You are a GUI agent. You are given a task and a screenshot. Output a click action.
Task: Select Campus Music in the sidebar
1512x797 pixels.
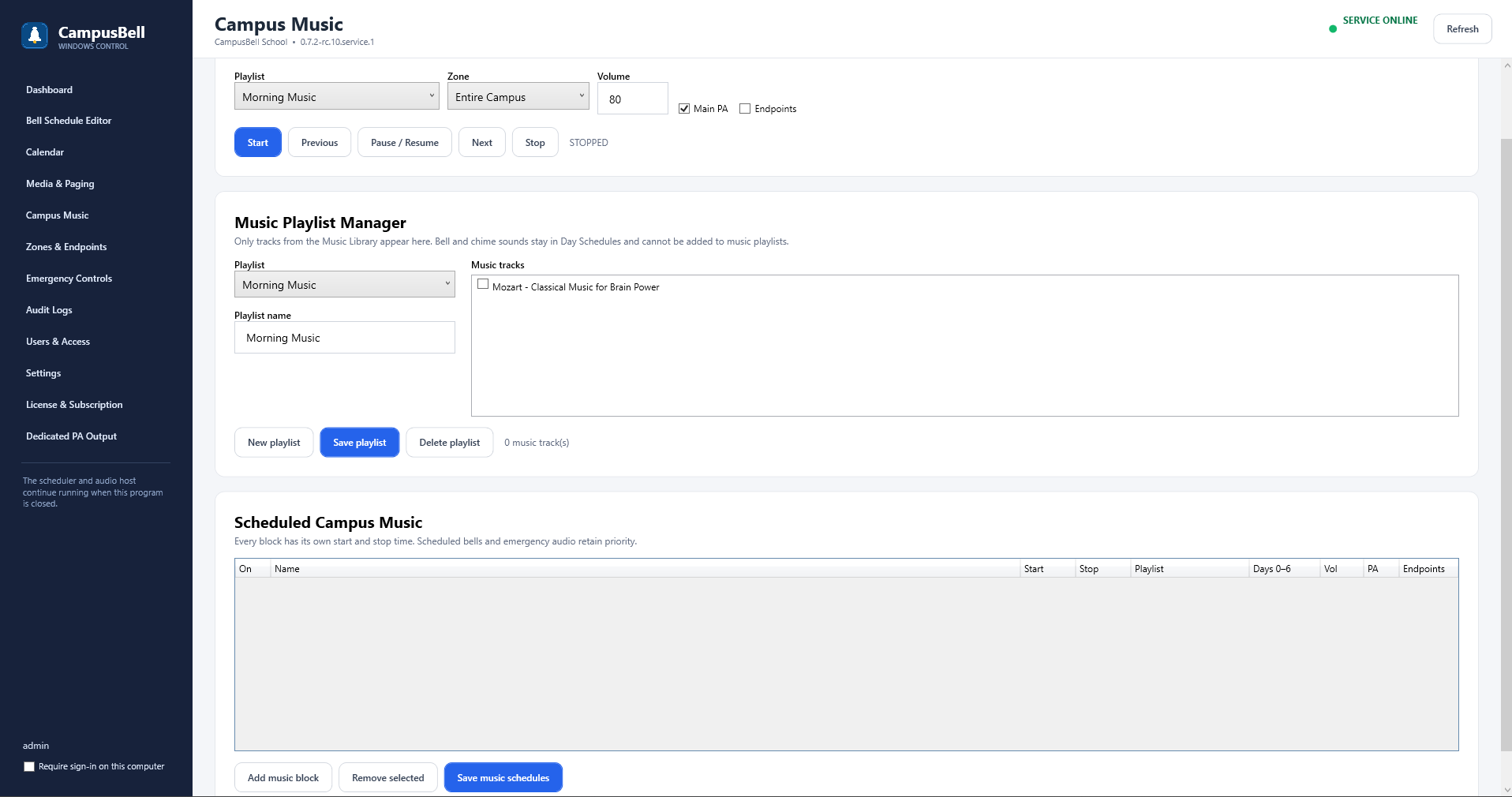[x=57, y=215]
